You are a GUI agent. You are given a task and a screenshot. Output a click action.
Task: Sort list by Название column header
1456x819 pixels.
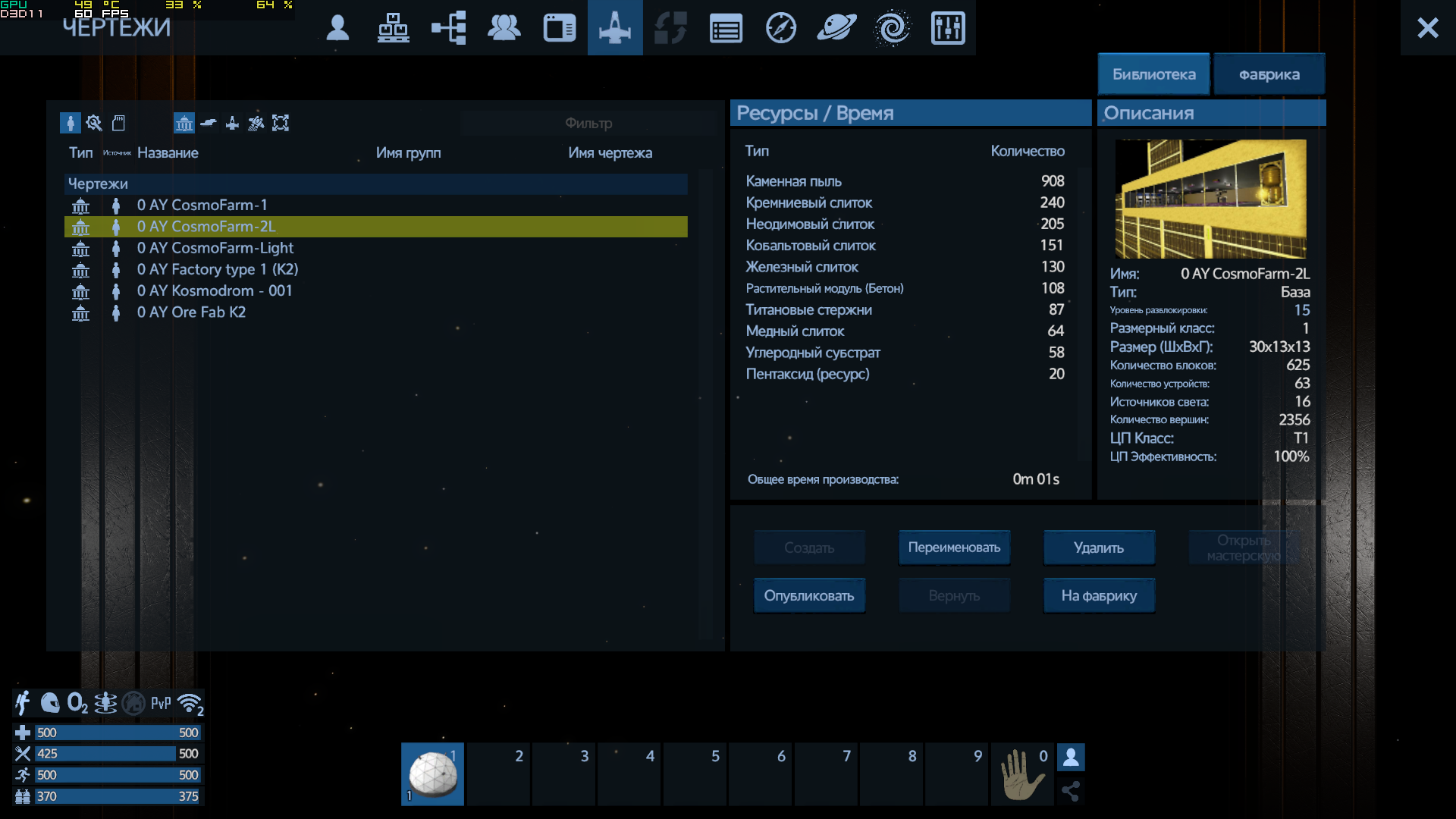(168, 152)
